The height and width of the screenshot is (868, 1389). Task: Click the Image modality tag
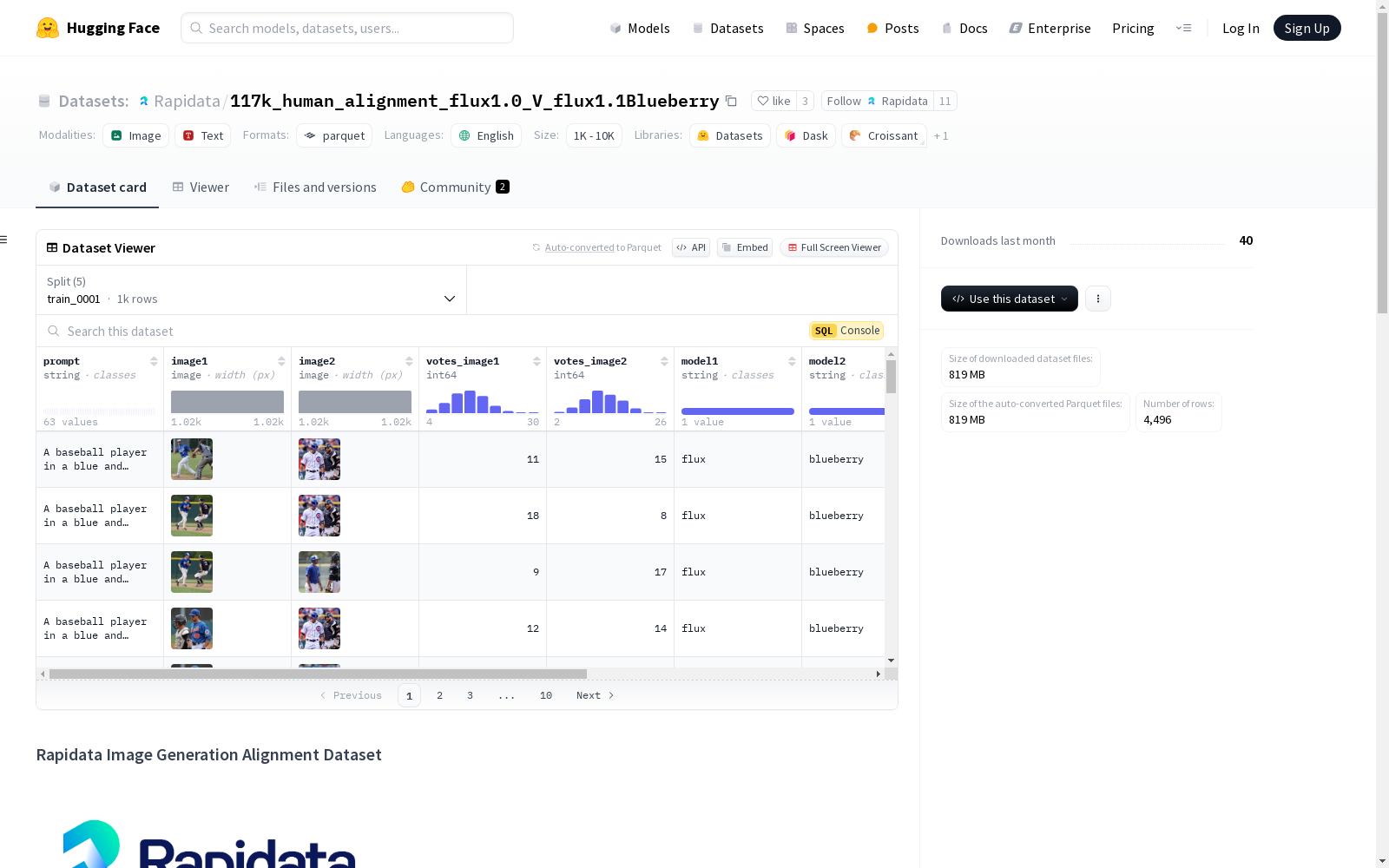(136, 135)
